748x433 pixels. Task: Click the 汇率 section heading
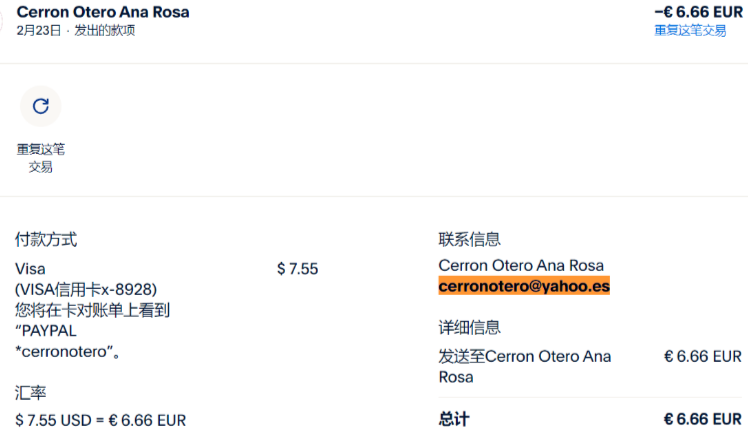click(30, 392)
